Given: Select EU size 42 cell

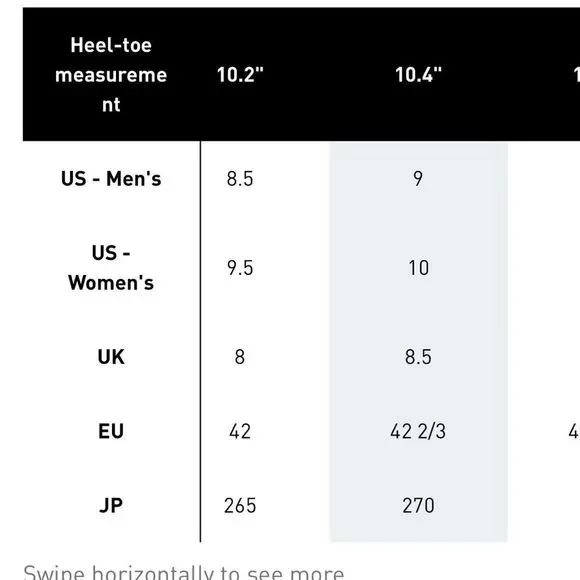Looking at the screenshot, I should 240,431.
